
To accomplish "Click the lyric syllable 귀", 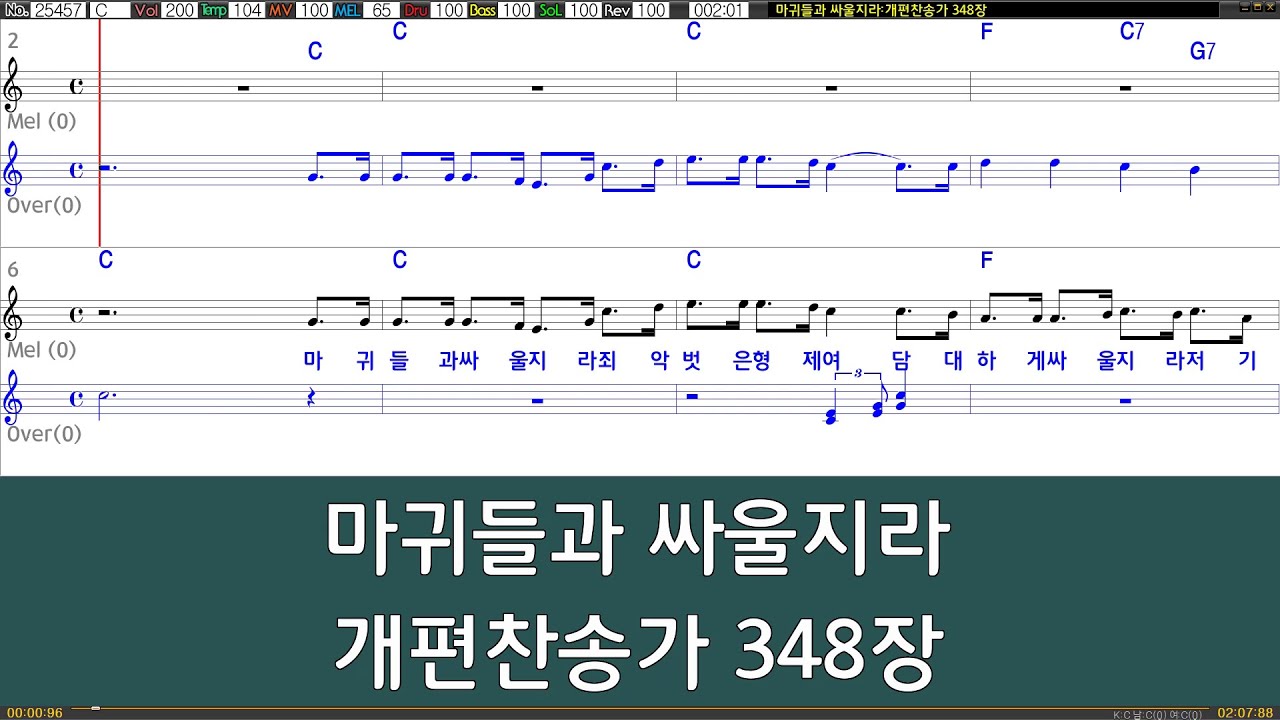I will click(x=365, y=361).
